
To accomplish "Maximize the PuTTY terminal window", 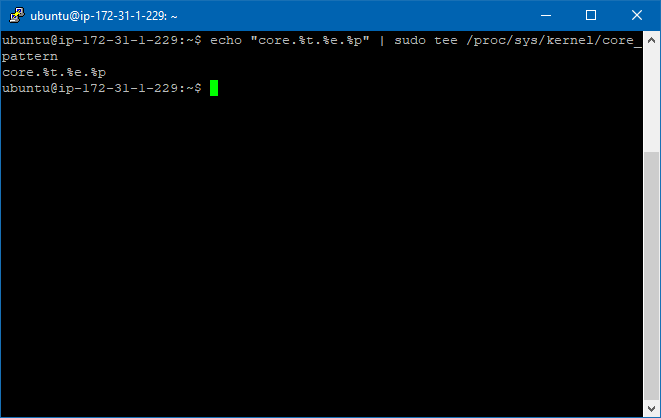I will (591, 15).
